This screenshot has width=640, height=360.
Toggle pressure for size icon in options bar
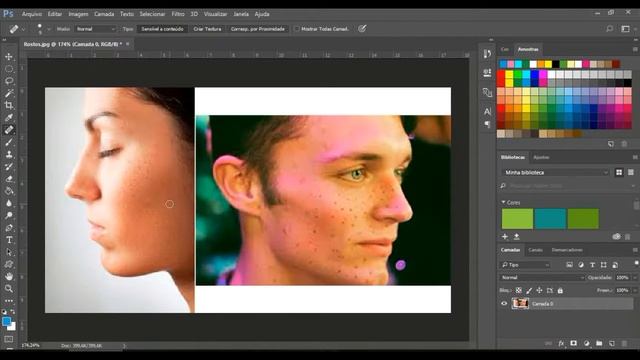point(362,29)
